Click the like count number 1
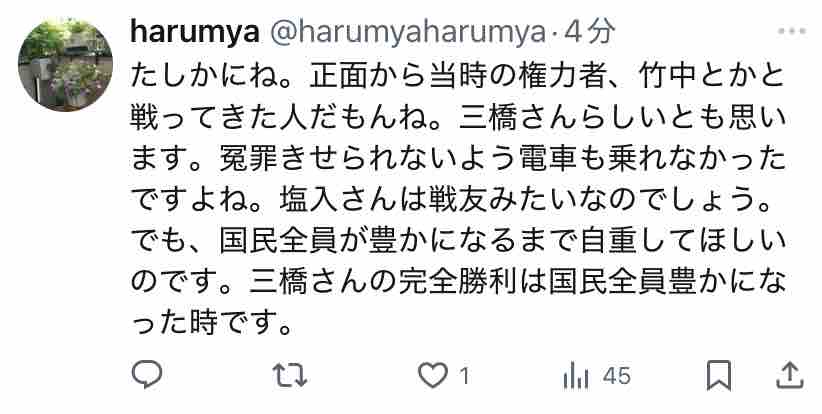822x414 pixels. (x=464, y=376)
